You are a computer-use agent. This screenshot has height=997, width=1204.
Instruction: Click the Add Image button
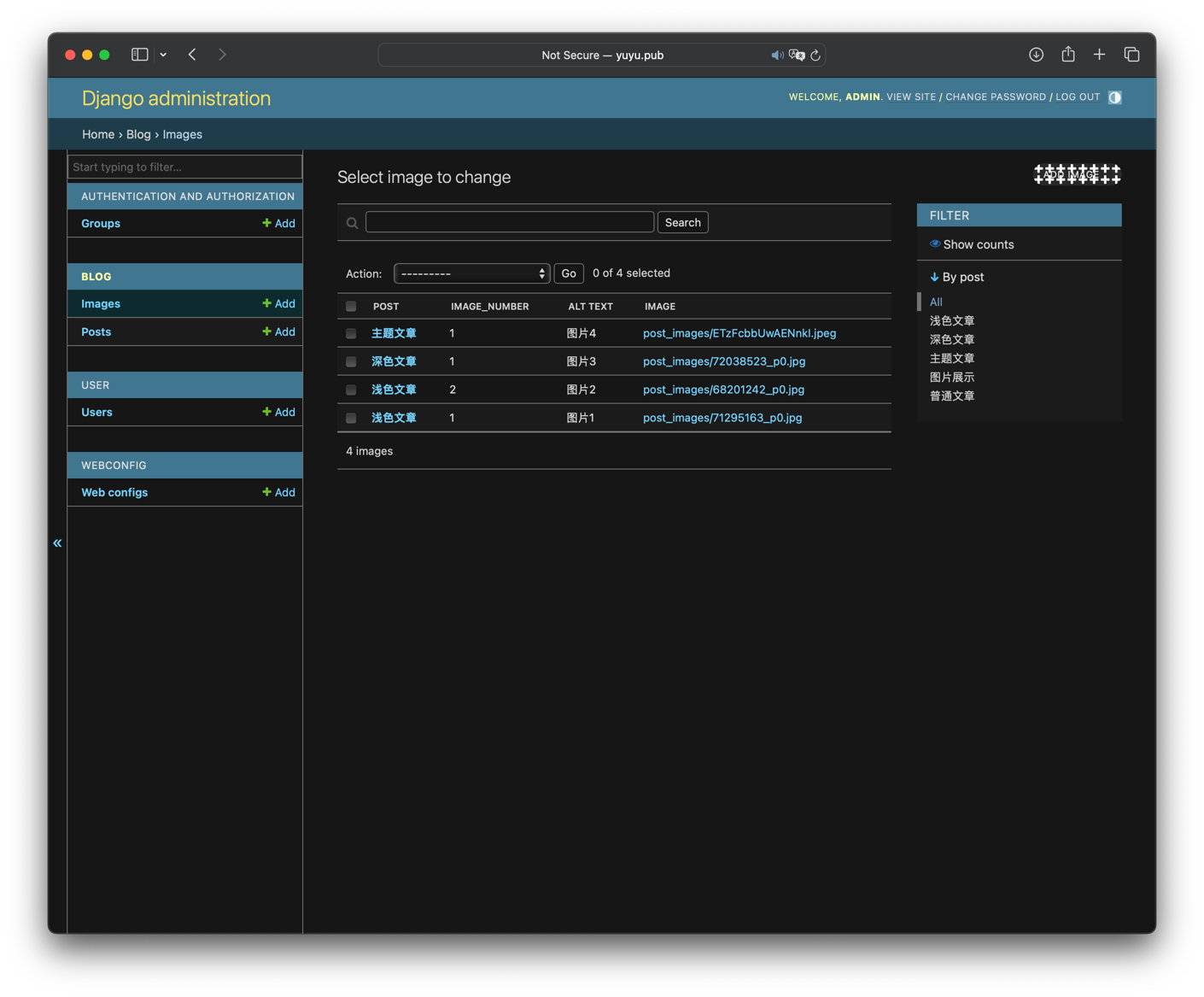coord(1078,174)
